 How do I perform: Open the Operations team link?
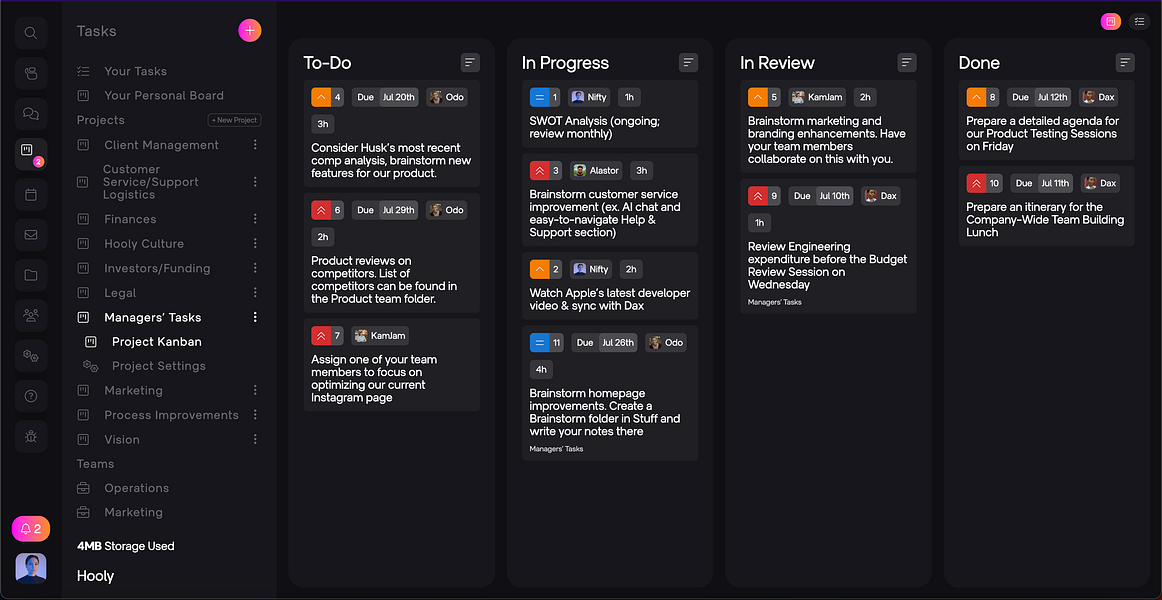click(x=136, y=488)
